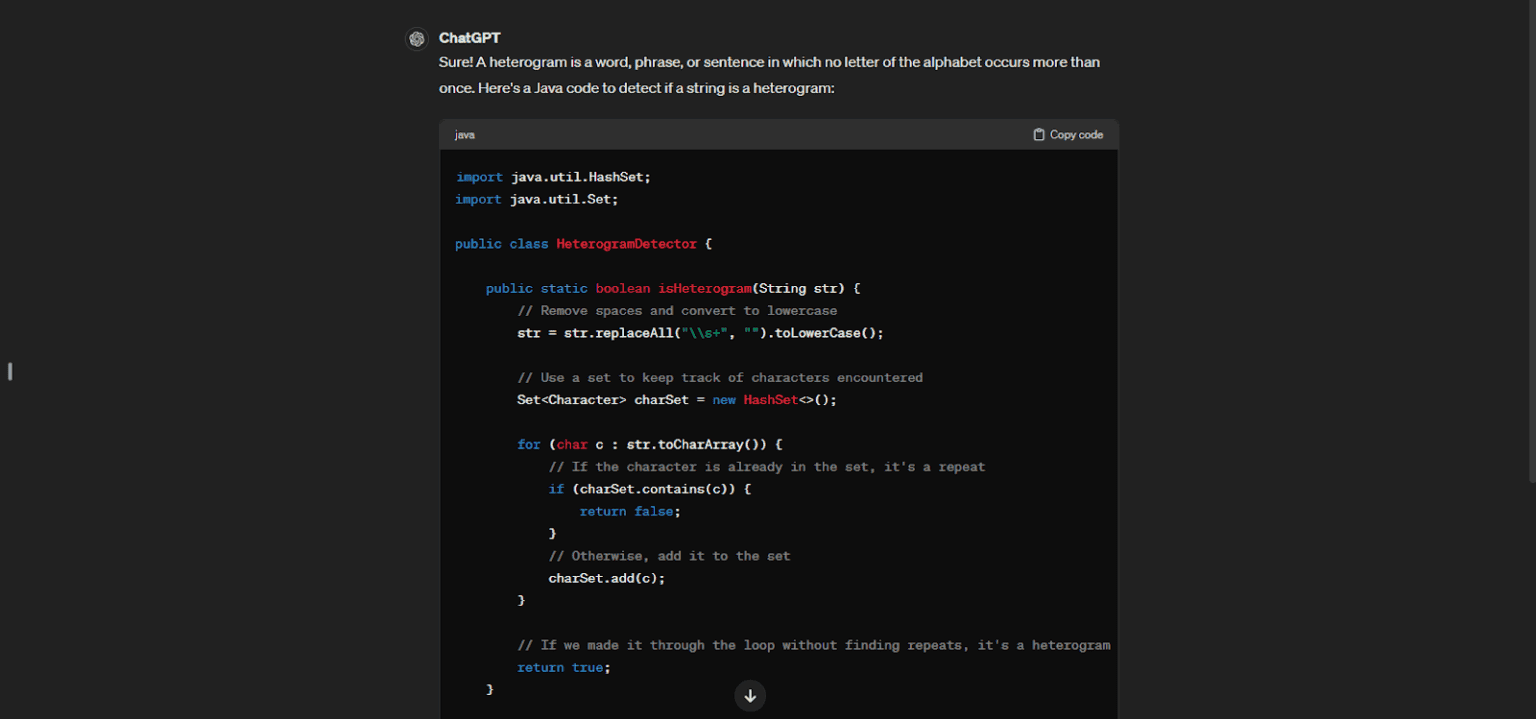Click the clipboard icon beside Copy code
Viewport: 1536px width, 719px height.
(x=1039, y=135)
